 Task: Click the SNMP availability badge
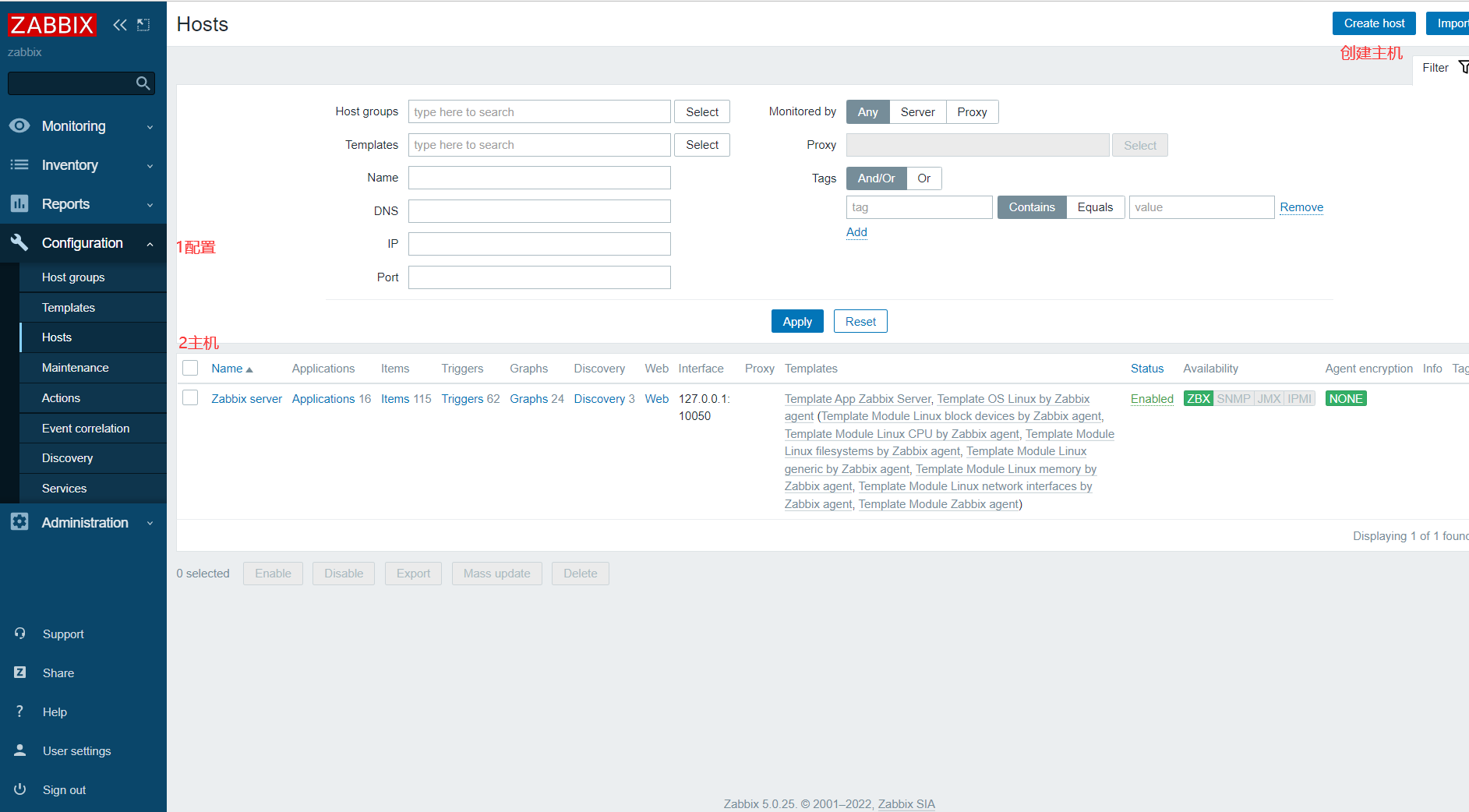tap(1234, 399)
